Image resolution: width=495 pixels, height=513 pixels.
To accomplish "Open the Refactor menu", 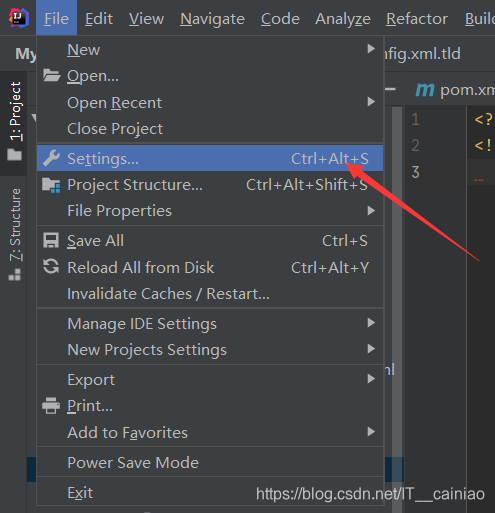I will click(x=417, y=19).
